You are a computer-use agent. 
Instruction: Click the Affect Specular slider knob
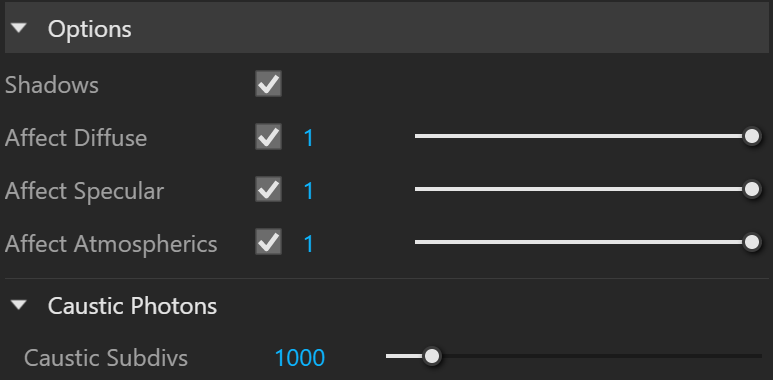pyautogui.click(x=751, y=189)
